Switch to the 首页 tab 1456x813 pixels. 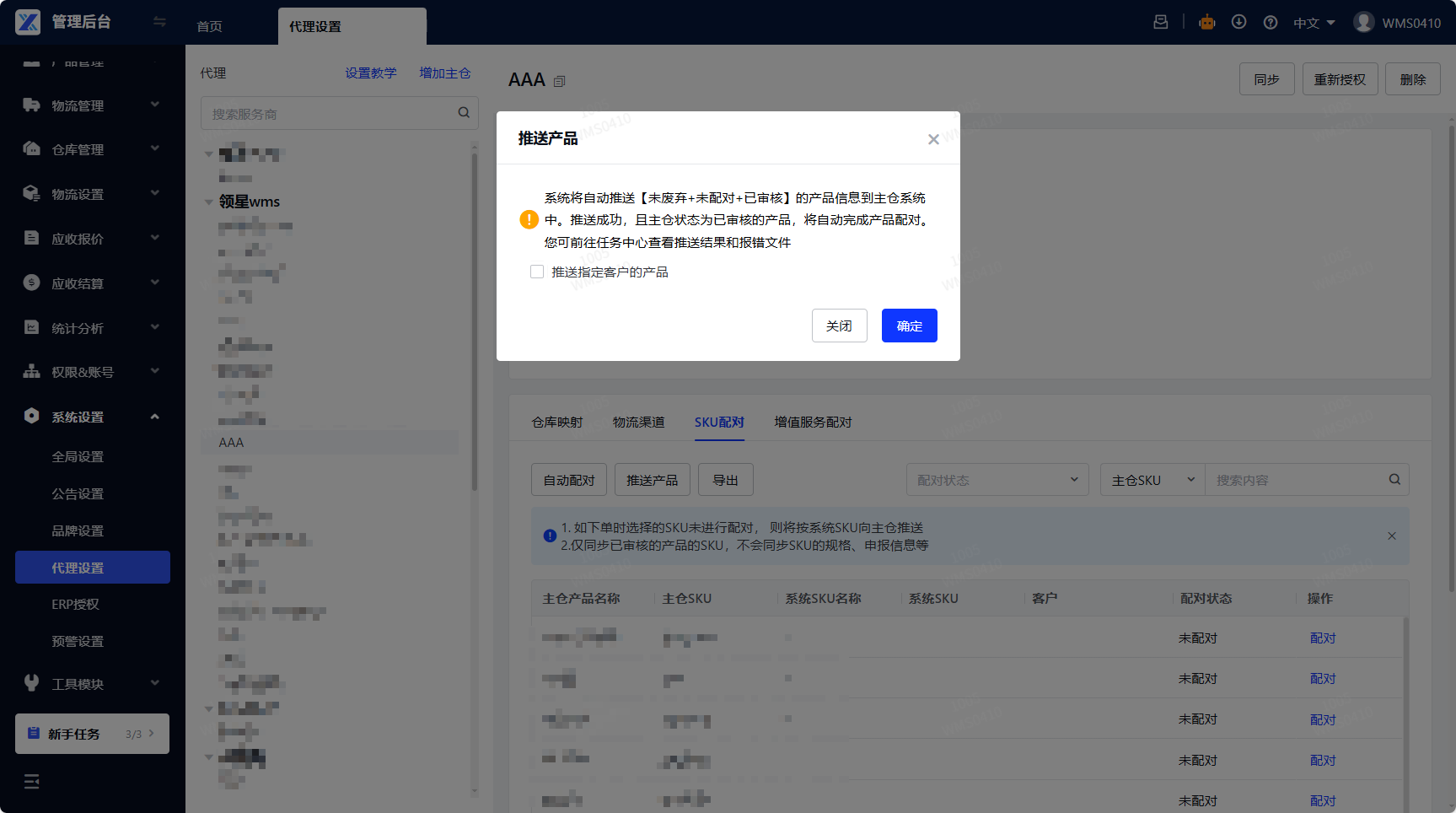tap(210, 26)
